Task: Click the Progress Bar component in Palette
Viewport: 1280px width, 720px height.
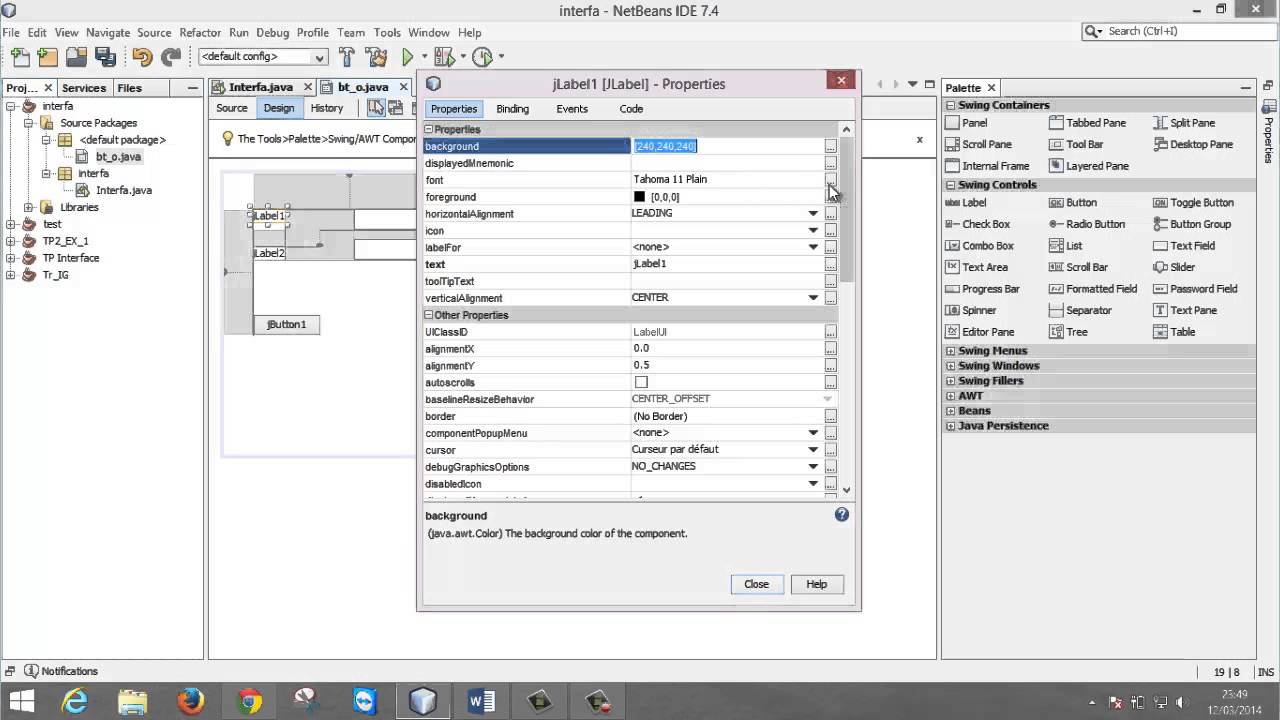Action: (x=982, y=288)
